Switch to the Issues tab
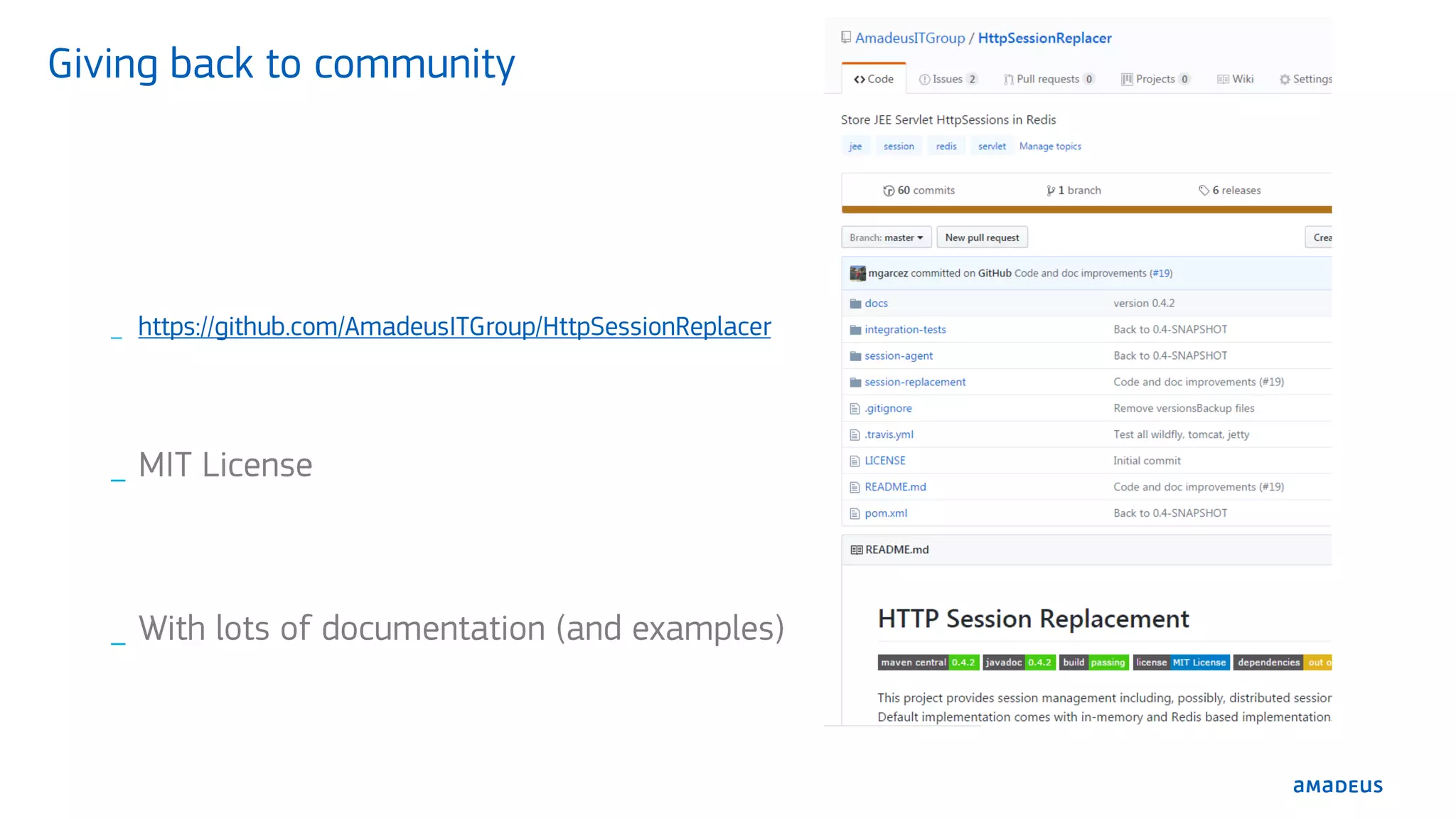 point(948,80)
